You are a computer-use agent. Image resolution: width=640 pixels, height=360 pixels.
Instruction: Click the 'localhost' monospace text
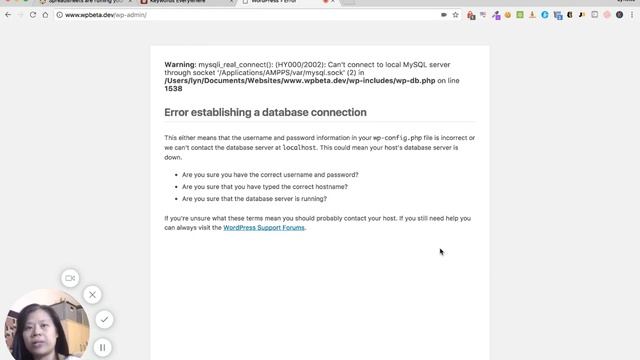click(299, 148)
